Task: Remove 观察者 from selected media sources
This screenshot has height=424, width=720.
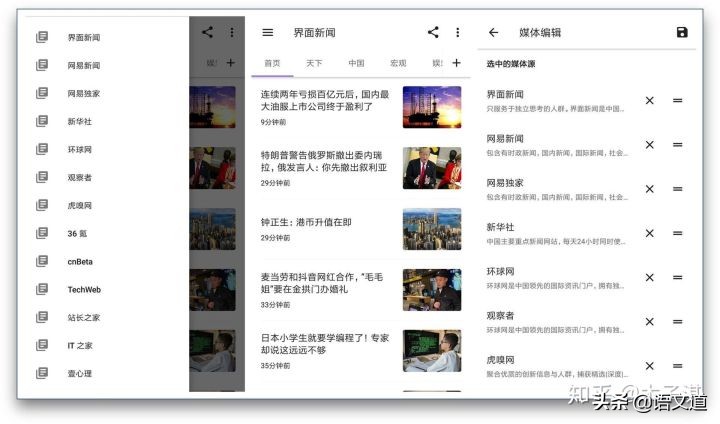Action: 649,322
